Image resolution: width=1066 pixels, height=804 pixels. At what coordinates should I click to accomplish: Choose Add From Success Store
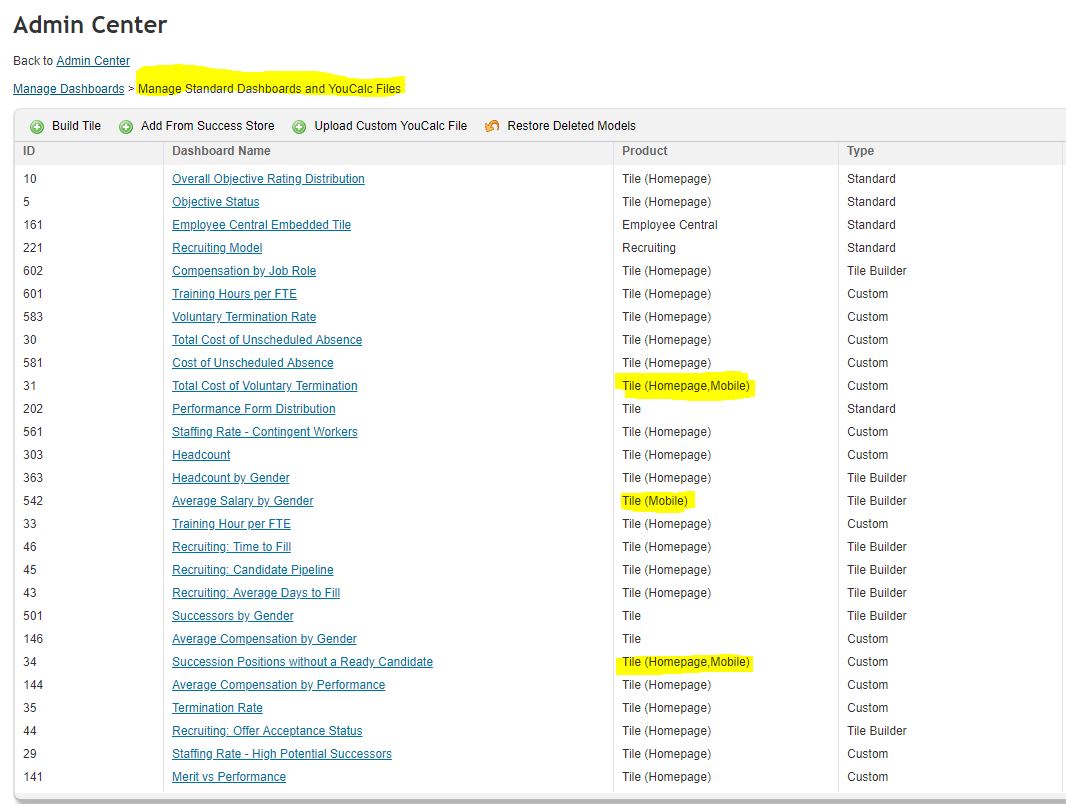point(207,126)
